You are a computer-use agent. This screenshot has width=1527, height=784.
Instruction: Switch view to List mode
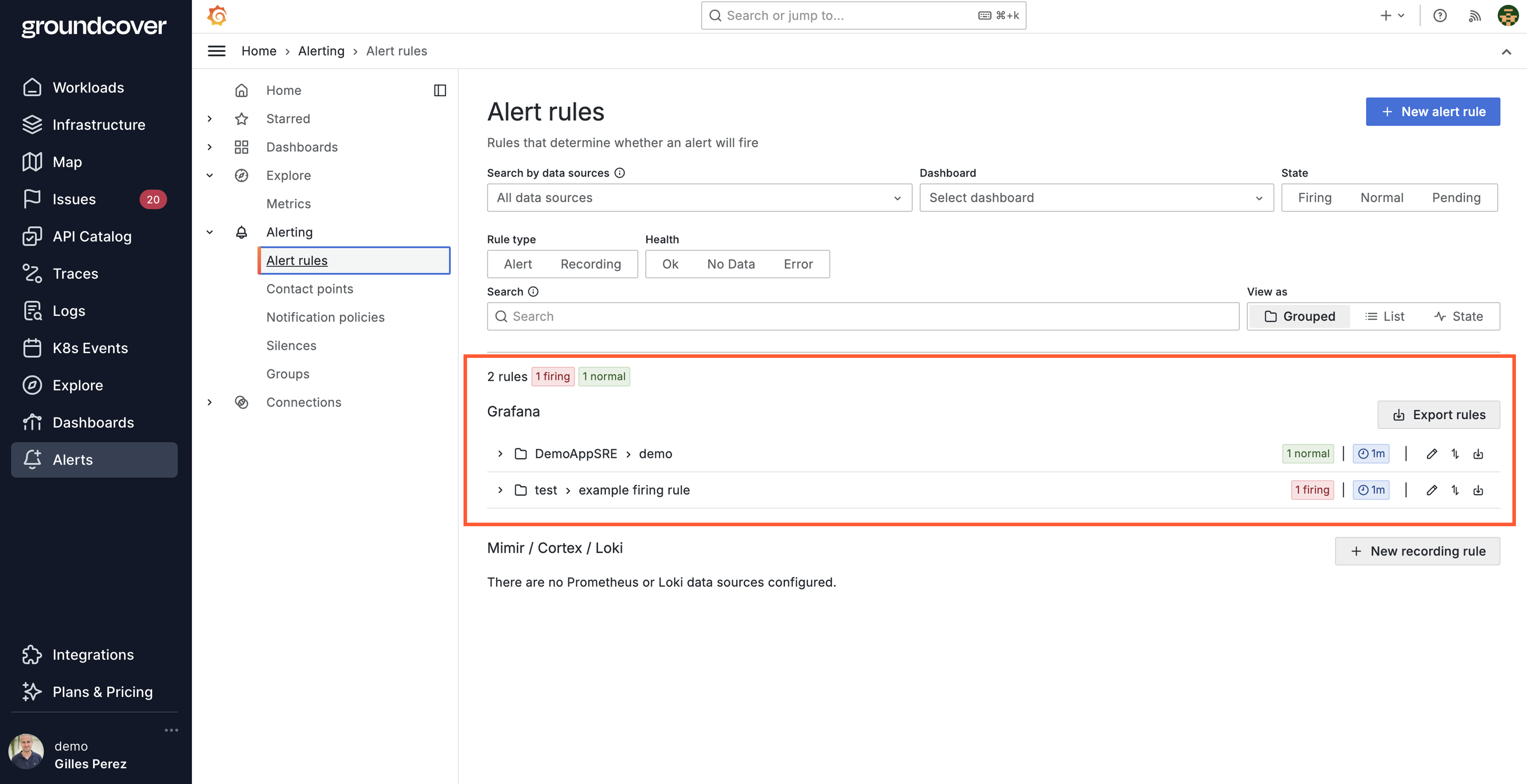coord(1384,316)
